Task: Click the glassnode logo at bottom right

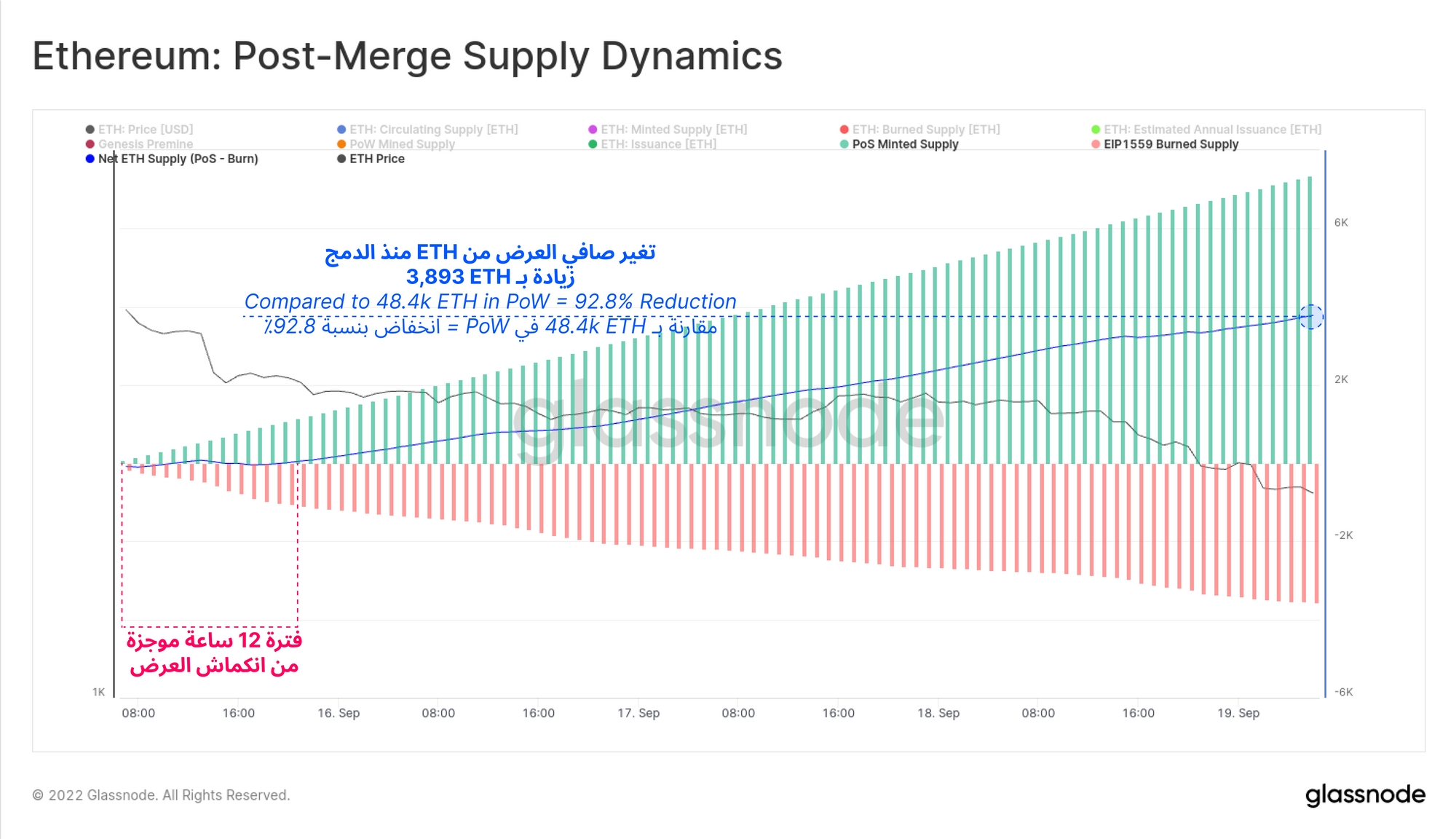Action: pyautogui.click(x=1365, y=795)
